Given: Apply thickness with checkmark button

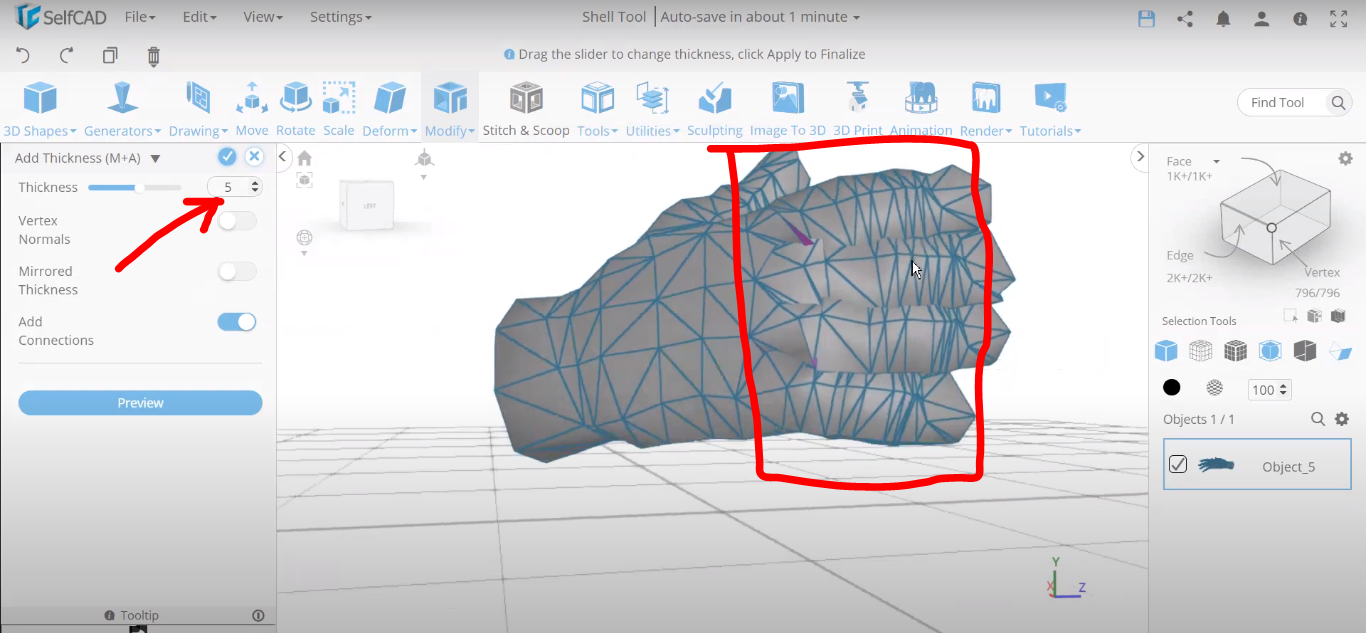Looking at the screenshot, I should click(227, 156).
